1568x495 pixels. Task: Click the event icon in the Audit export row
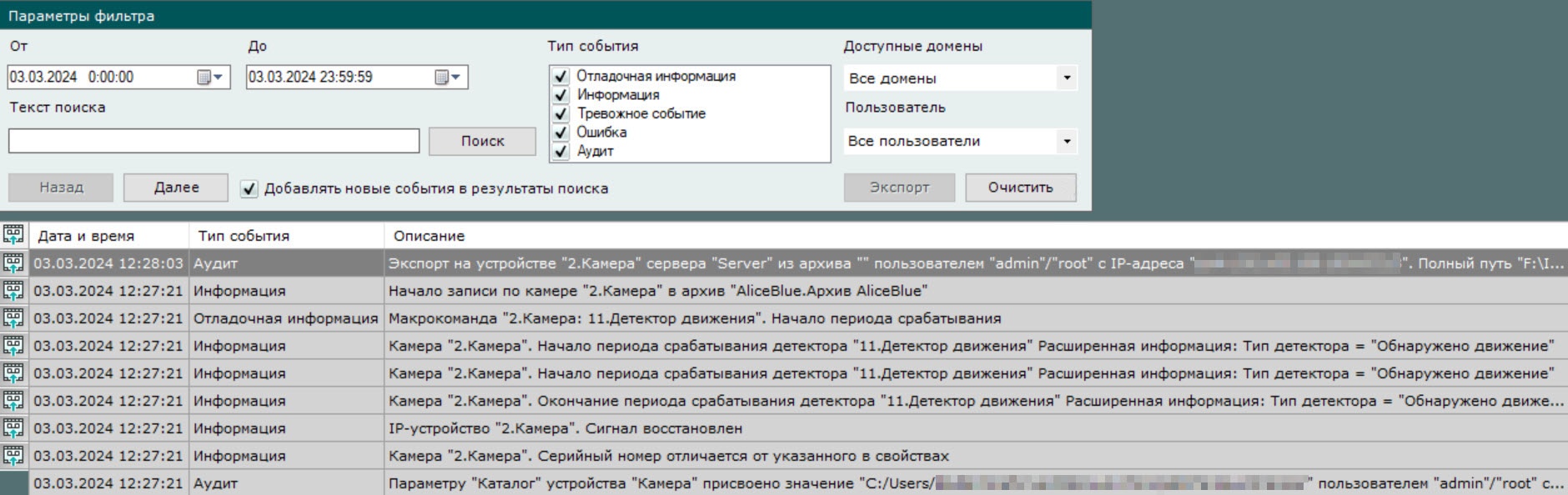(13, 263)
